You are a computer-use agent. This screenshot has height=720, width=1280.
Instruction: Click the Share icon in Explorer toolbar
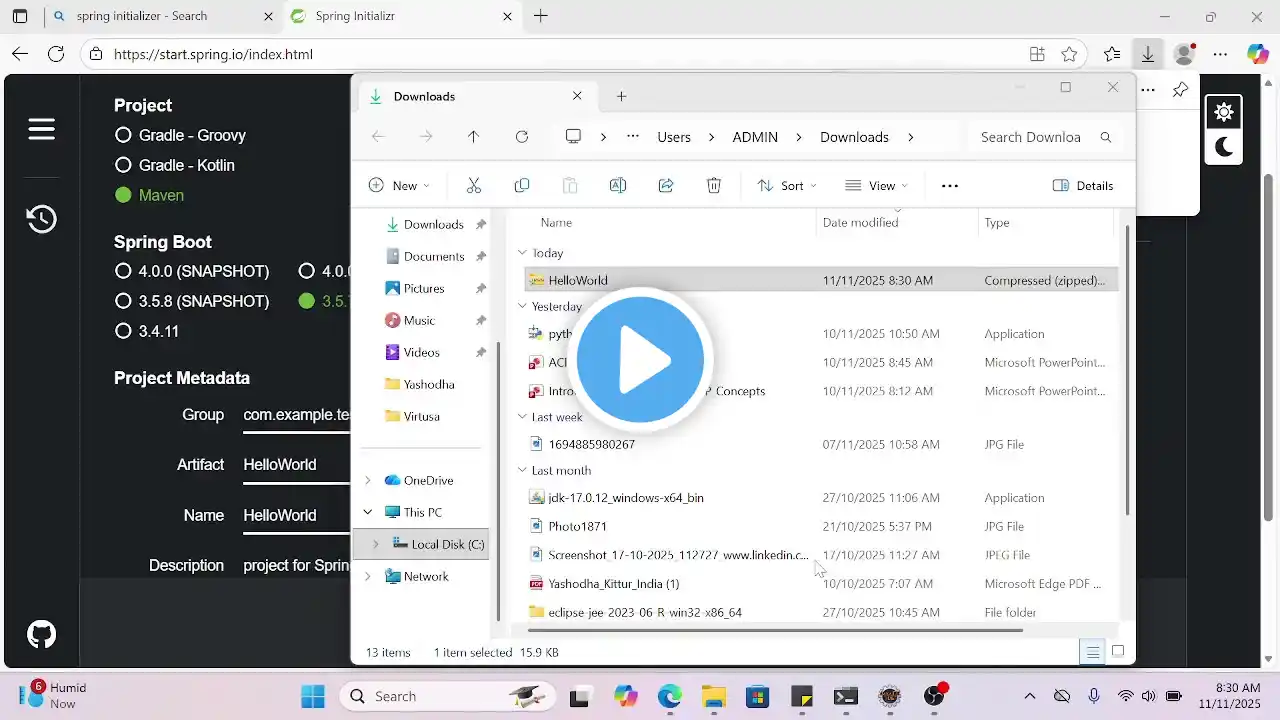tap(666, 185)
